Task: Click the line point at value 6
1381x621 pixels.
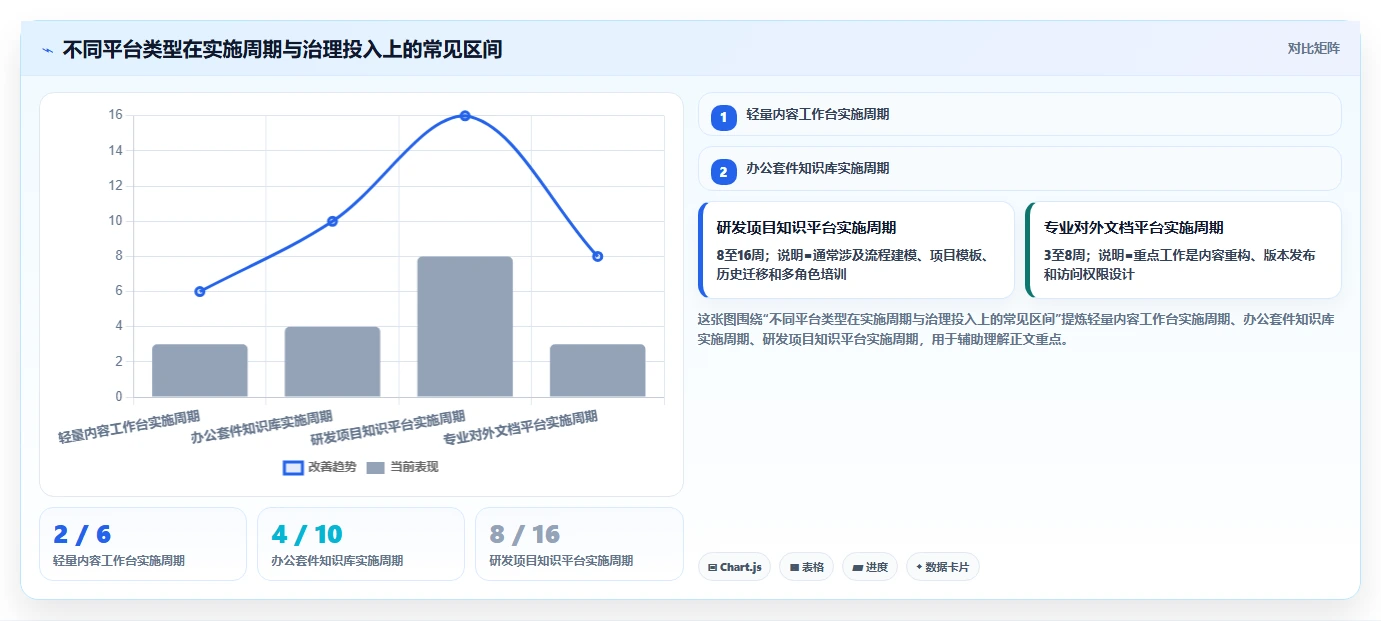Action: (x=200, y=291)
